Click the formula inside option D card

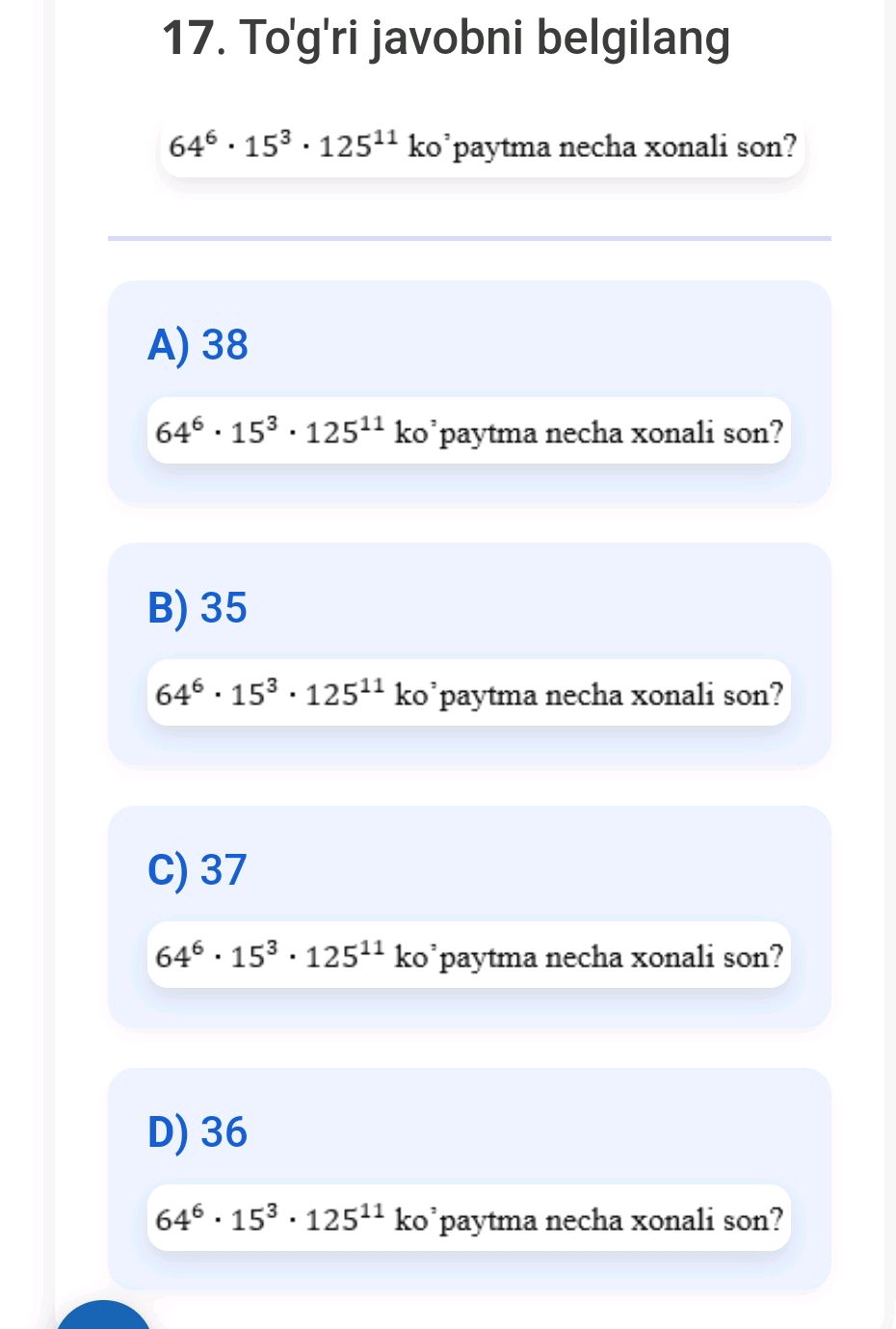click(x=468, y=1219)
